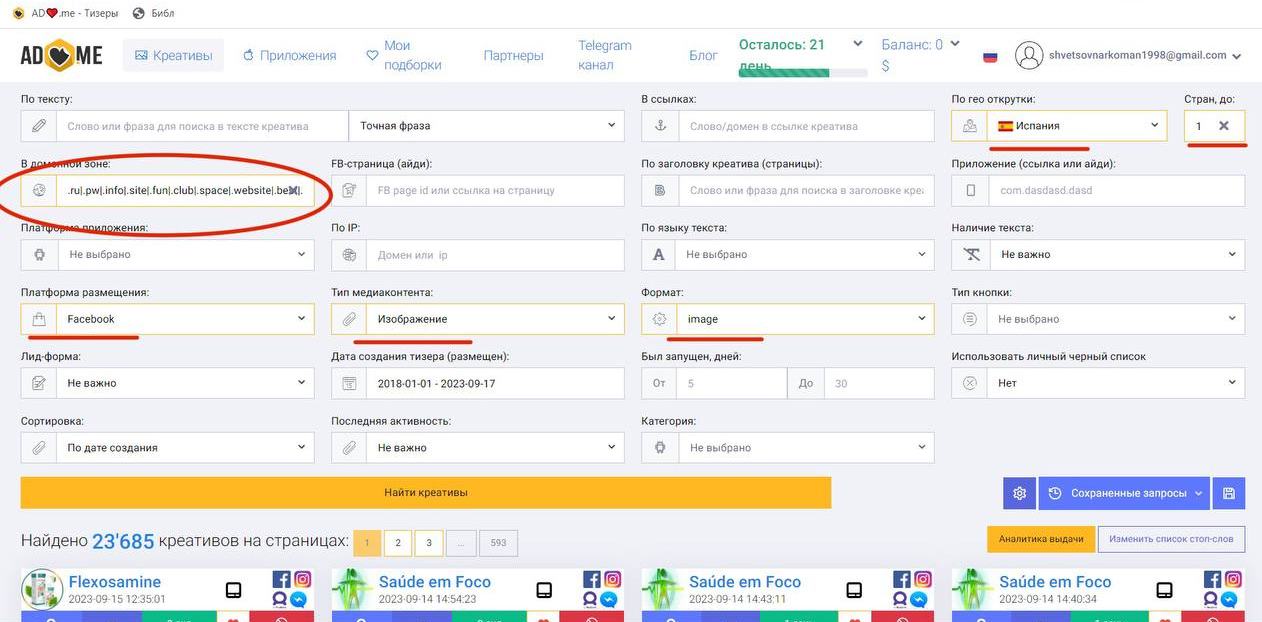This screenshot has width=1262, height=622.
Task: Expand the Сохраненные запросы dropdown
Action: tap(1125, 493)
